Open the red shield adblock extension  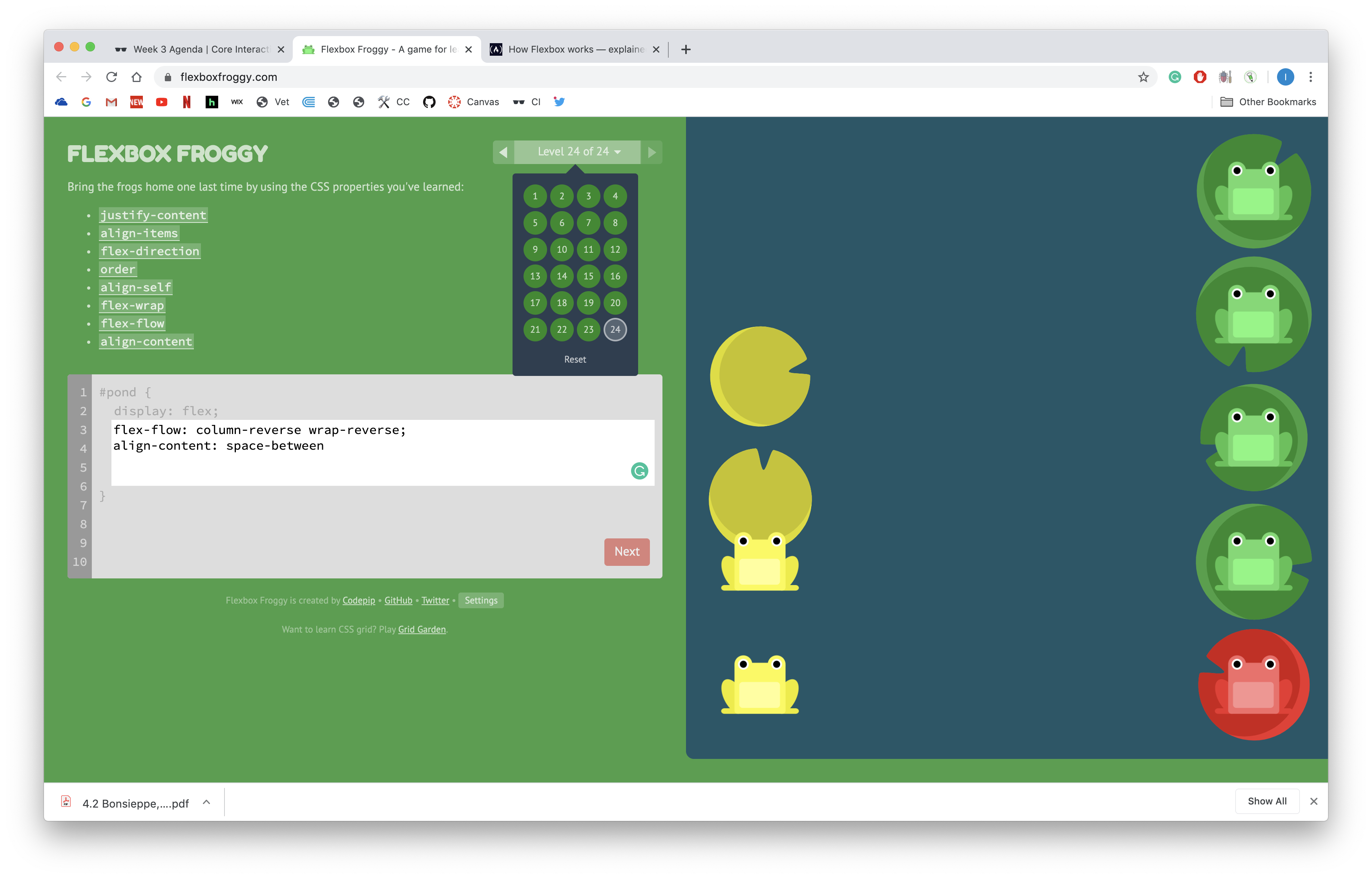coord(1200,77)
